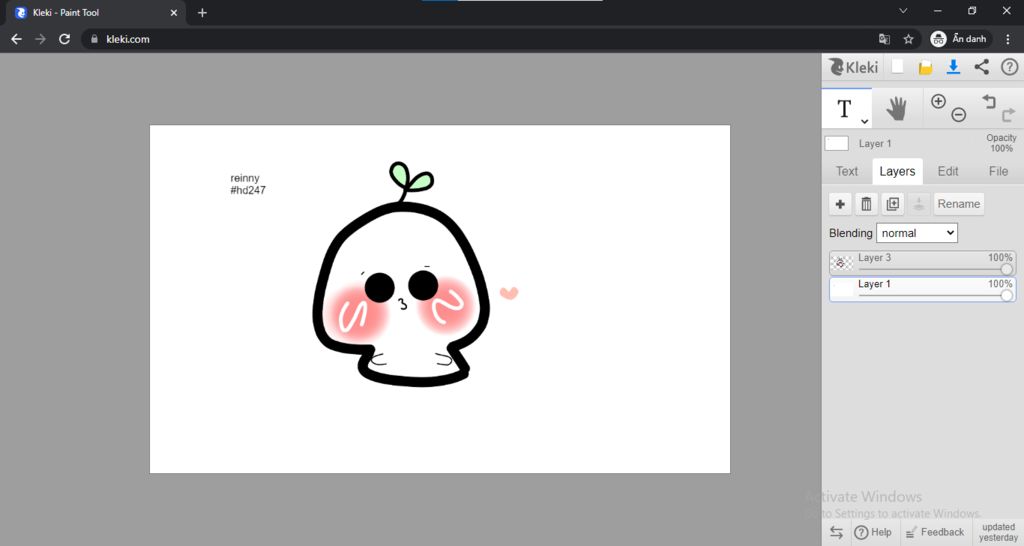Click current layer preview thumbnail
Screen dimensions: 1024x546
click(837, 143)
